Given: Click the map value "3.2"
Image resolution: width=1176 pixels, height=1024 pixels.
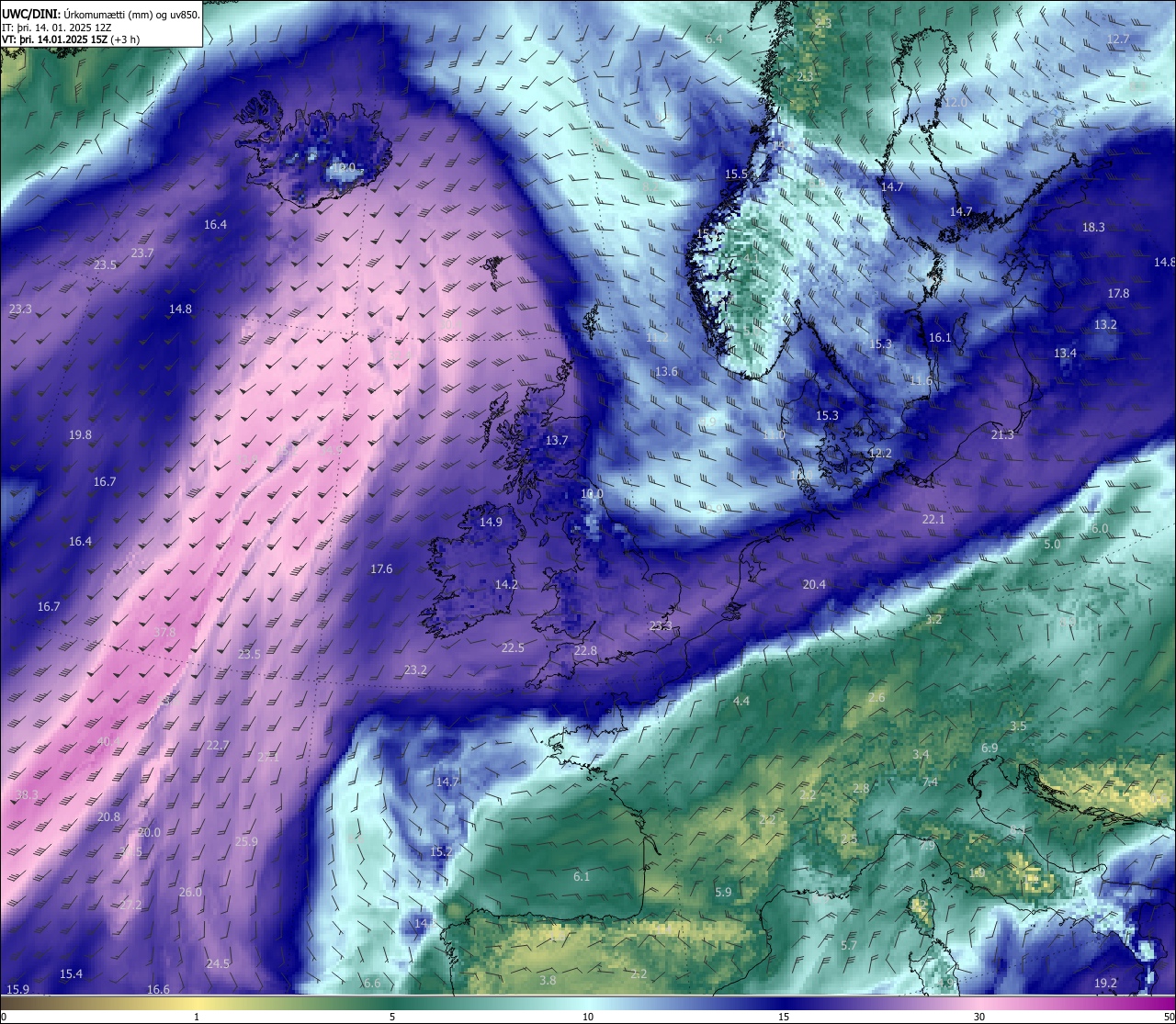Looking at the screenshot, I should click(x=933, y=621).
